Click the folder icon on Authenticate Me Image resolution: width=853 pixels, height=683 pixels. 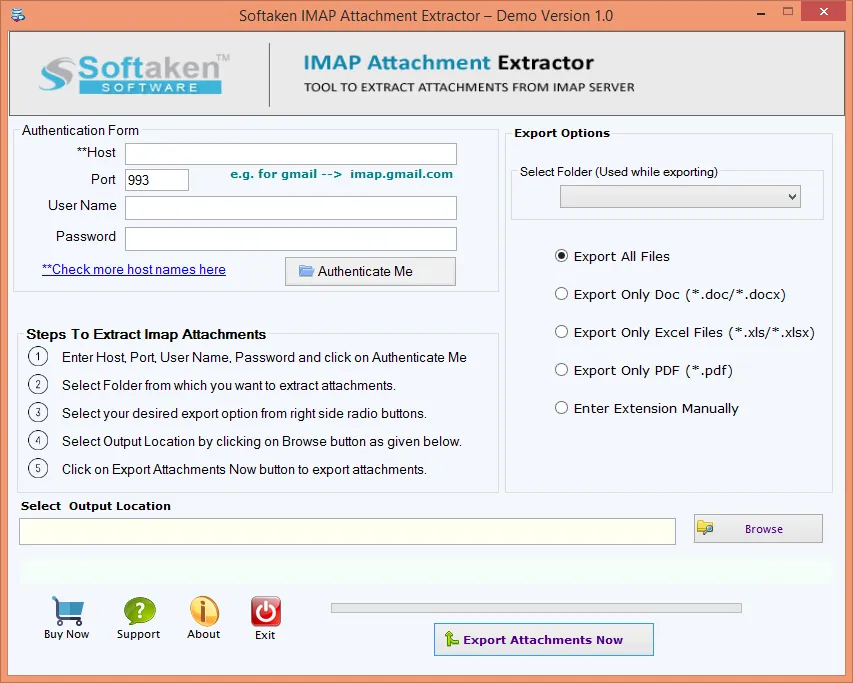[x=306, y=271]
